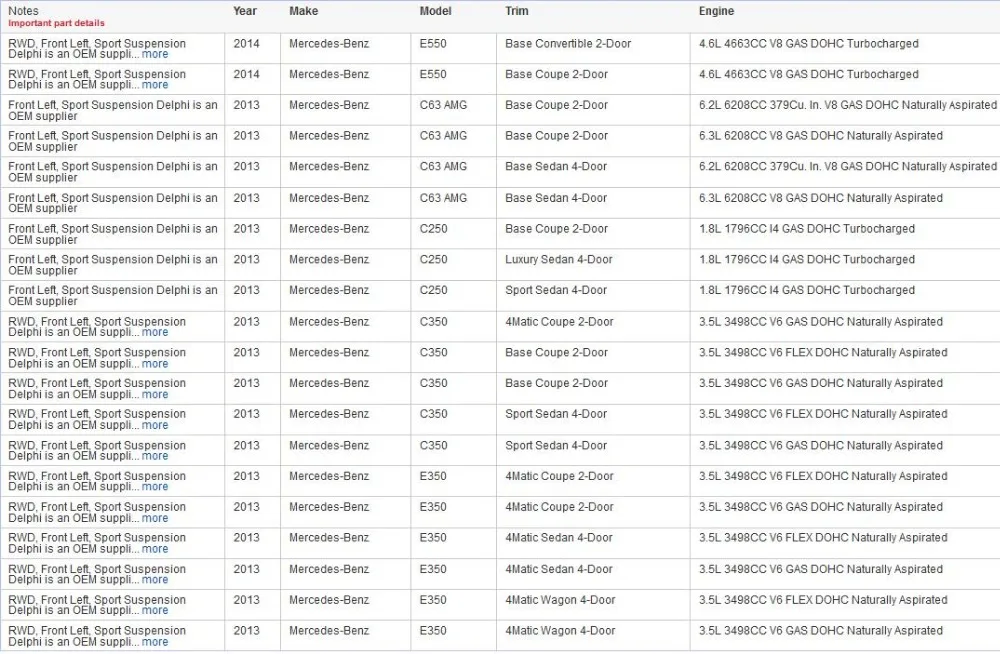Image resolution: width=1000 pixels, height=654 pixels.
Task: Click the Make column header
Action: pyautogui.click(x=304, y=11)
